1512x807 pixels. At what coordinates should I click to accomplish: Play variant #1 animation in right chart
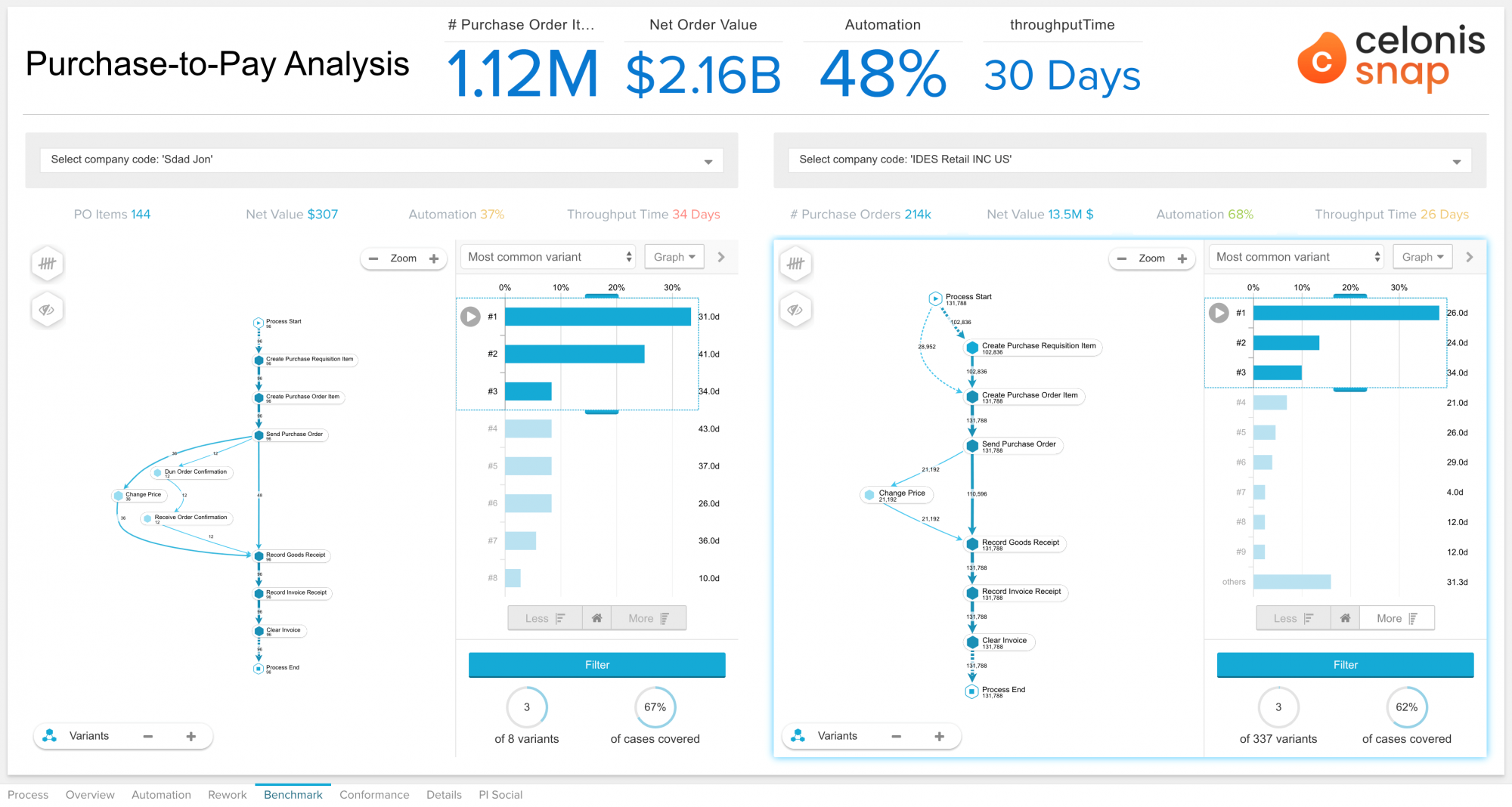pos(1219,313)
